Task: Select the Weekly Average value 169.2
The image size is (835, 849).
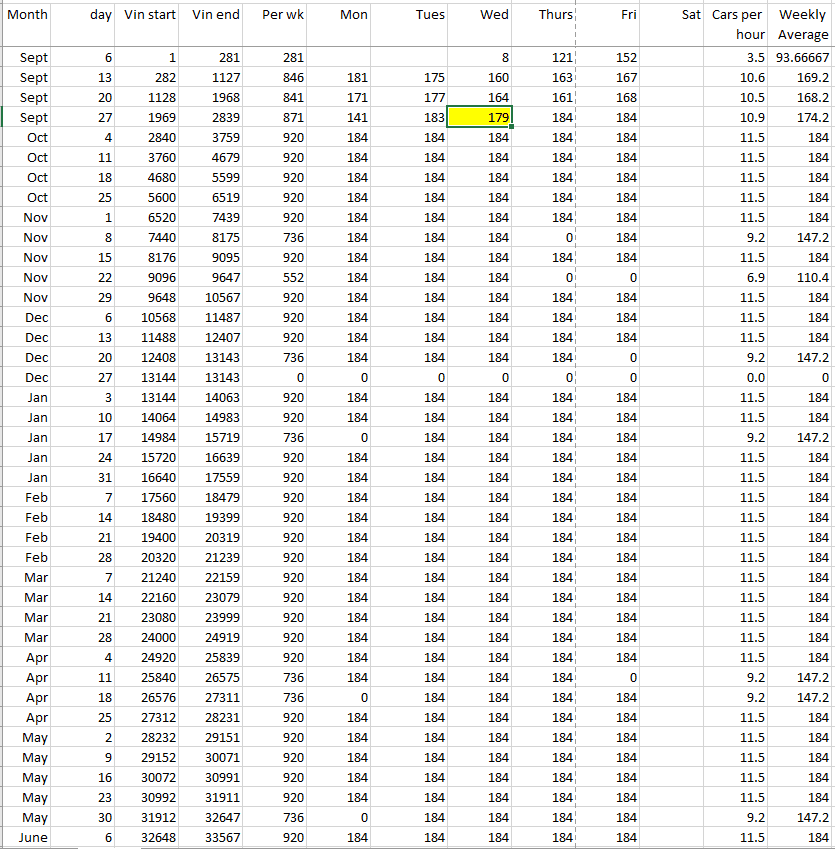Action: click(x=802, y=77)
